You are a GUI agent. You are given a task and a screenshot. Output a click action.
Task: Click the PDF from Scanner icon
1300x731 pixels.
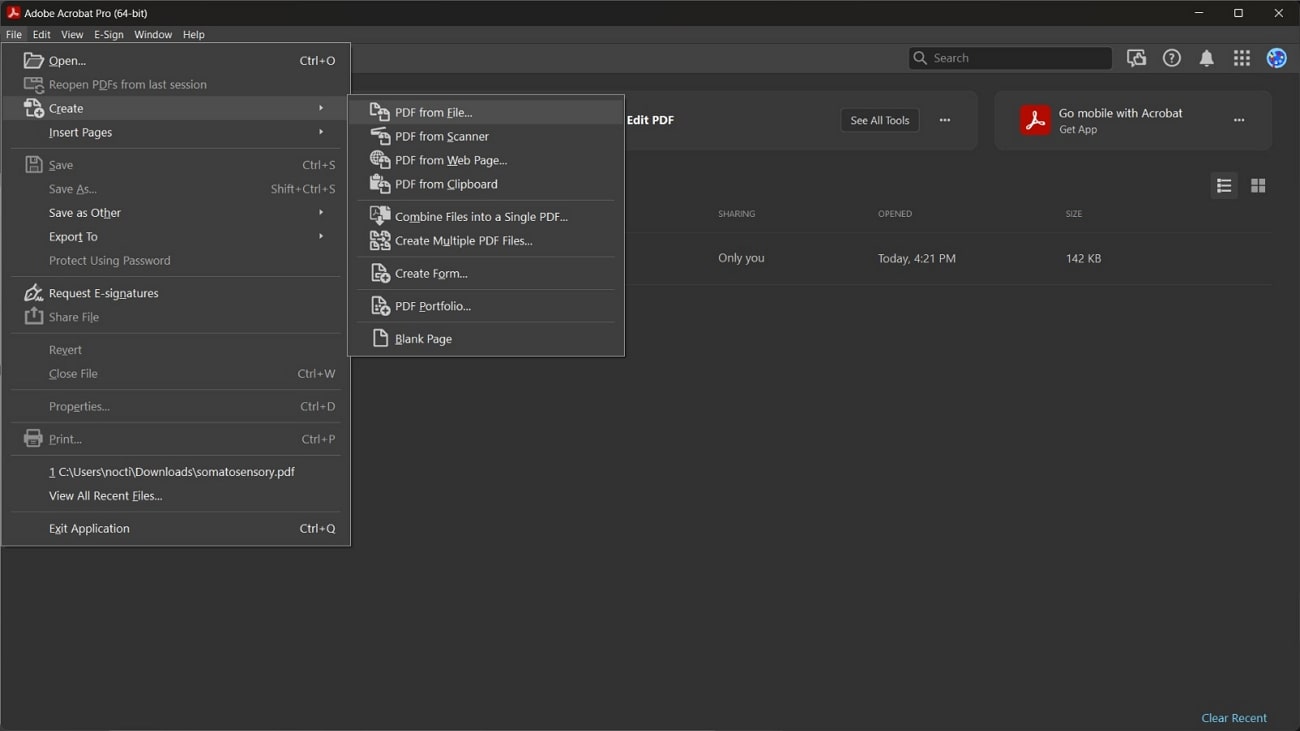(380, 135)
